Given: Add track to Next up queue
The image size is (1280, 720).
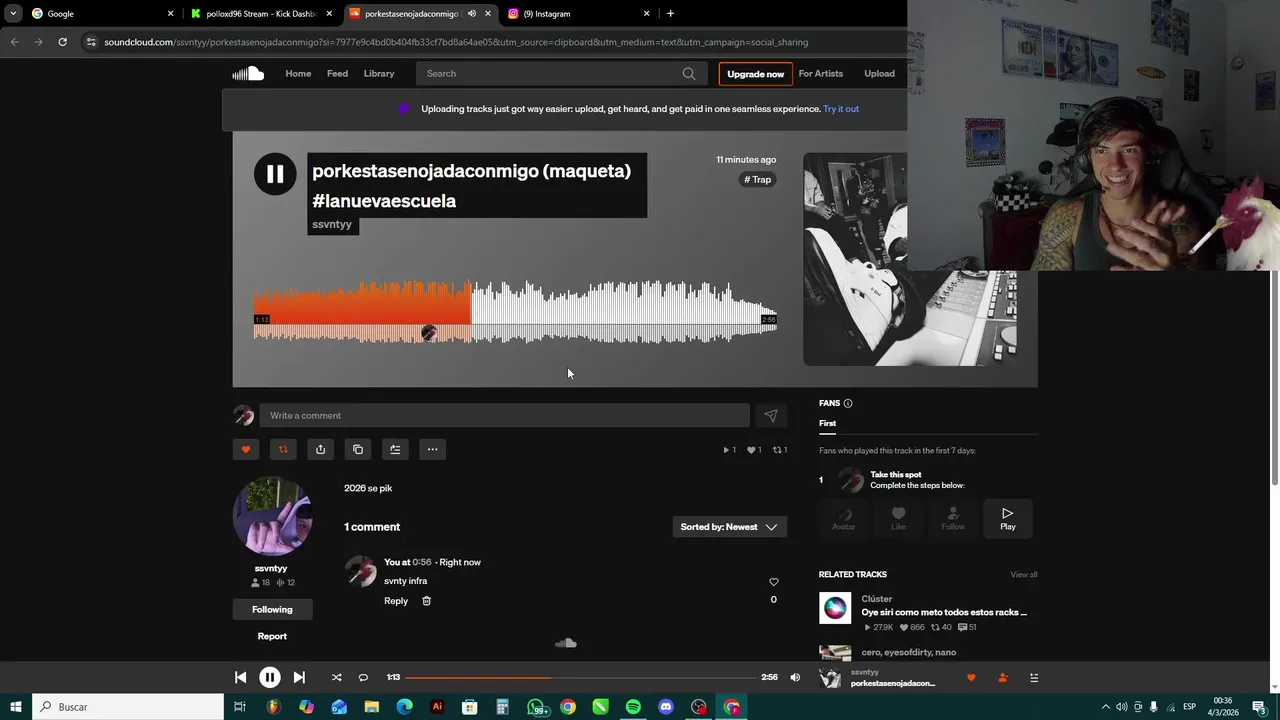Looking at the screenshot, I should point(395,449).
